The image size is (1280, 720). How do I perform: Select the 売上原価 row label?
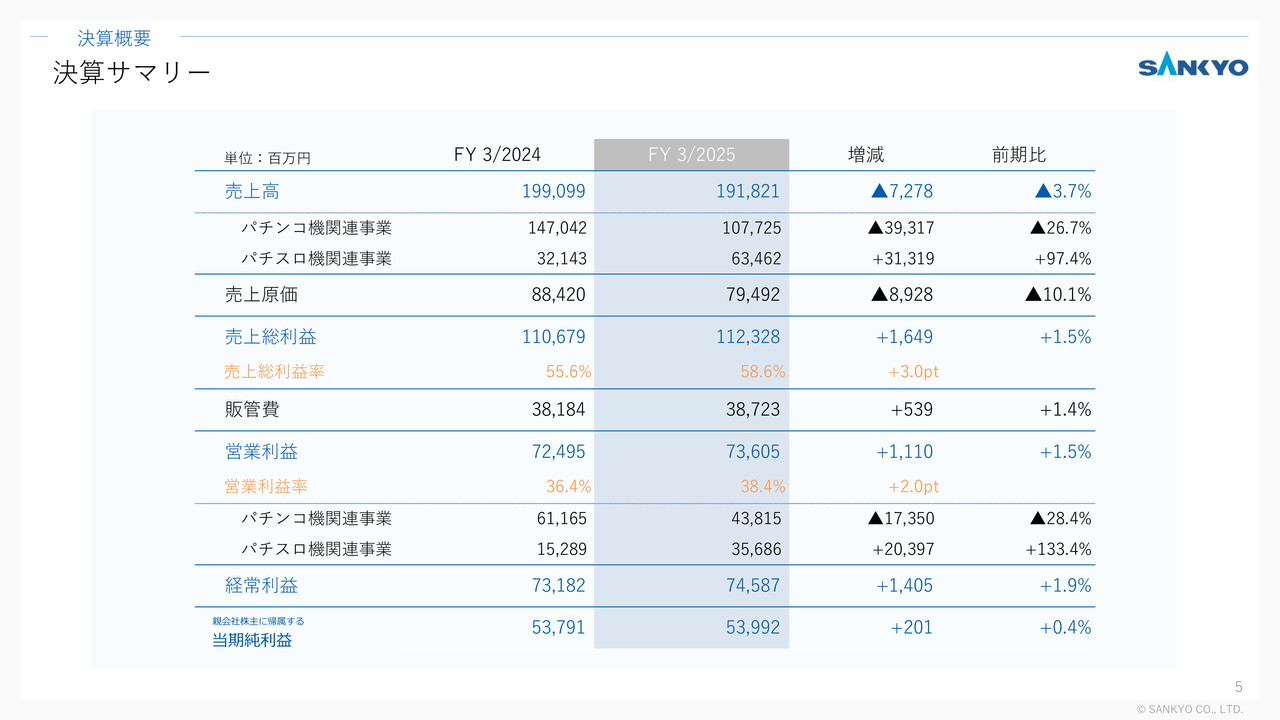click(x=261, y=295)
